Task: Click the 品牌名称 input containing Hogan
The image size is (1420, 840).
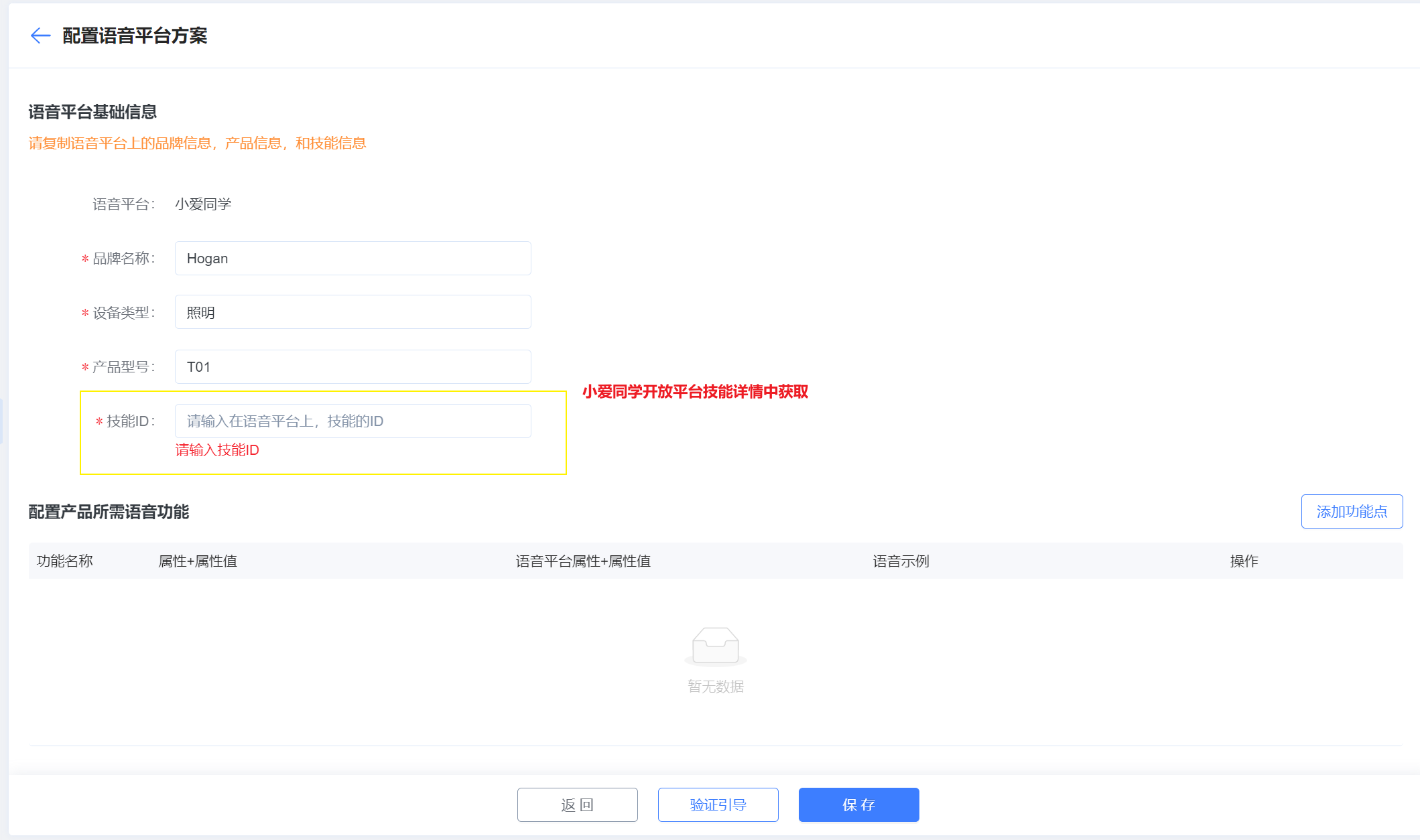Action: pos(353,259)
